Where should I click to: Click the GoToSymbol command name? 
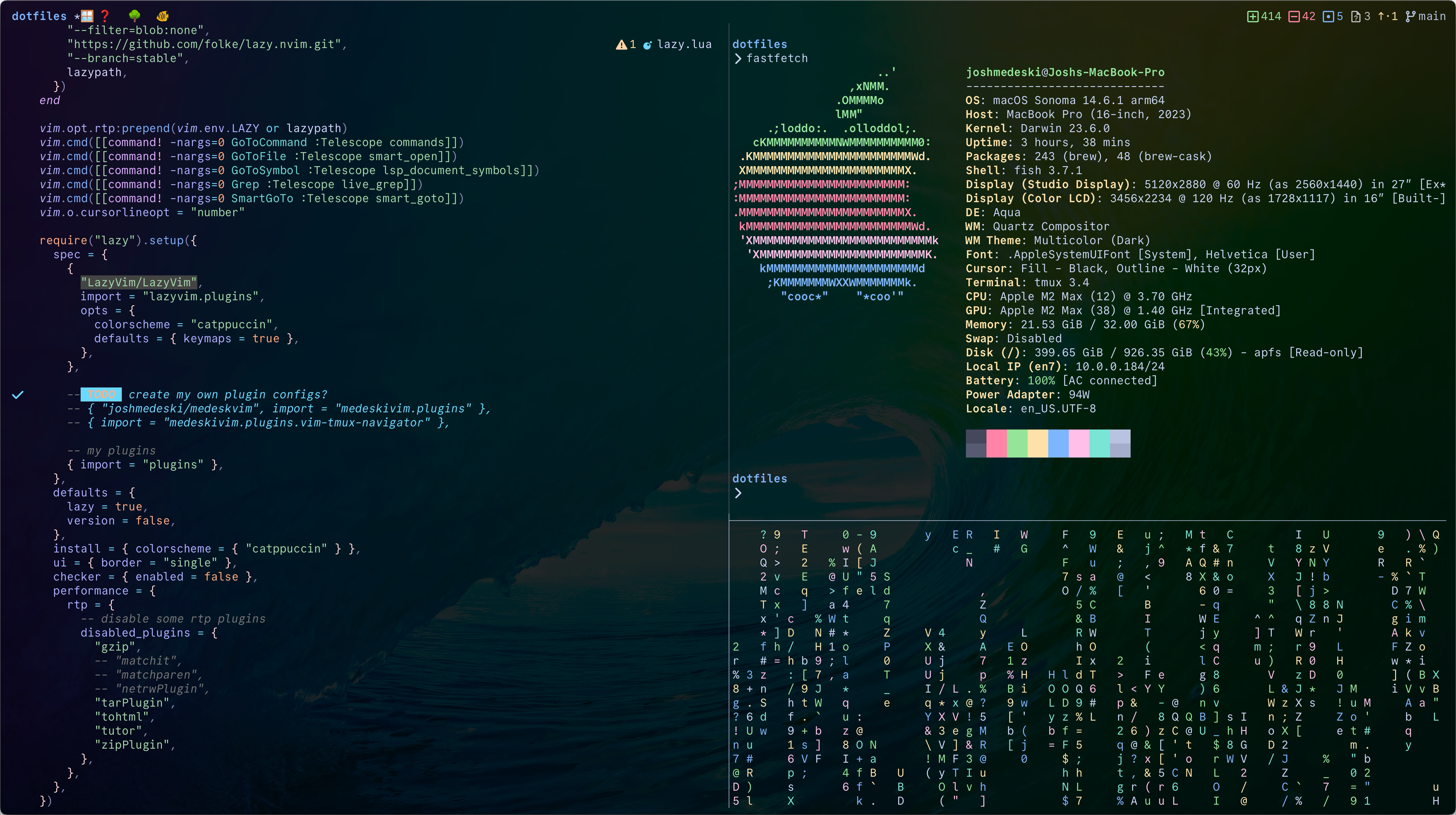click(x=266, y=170)
